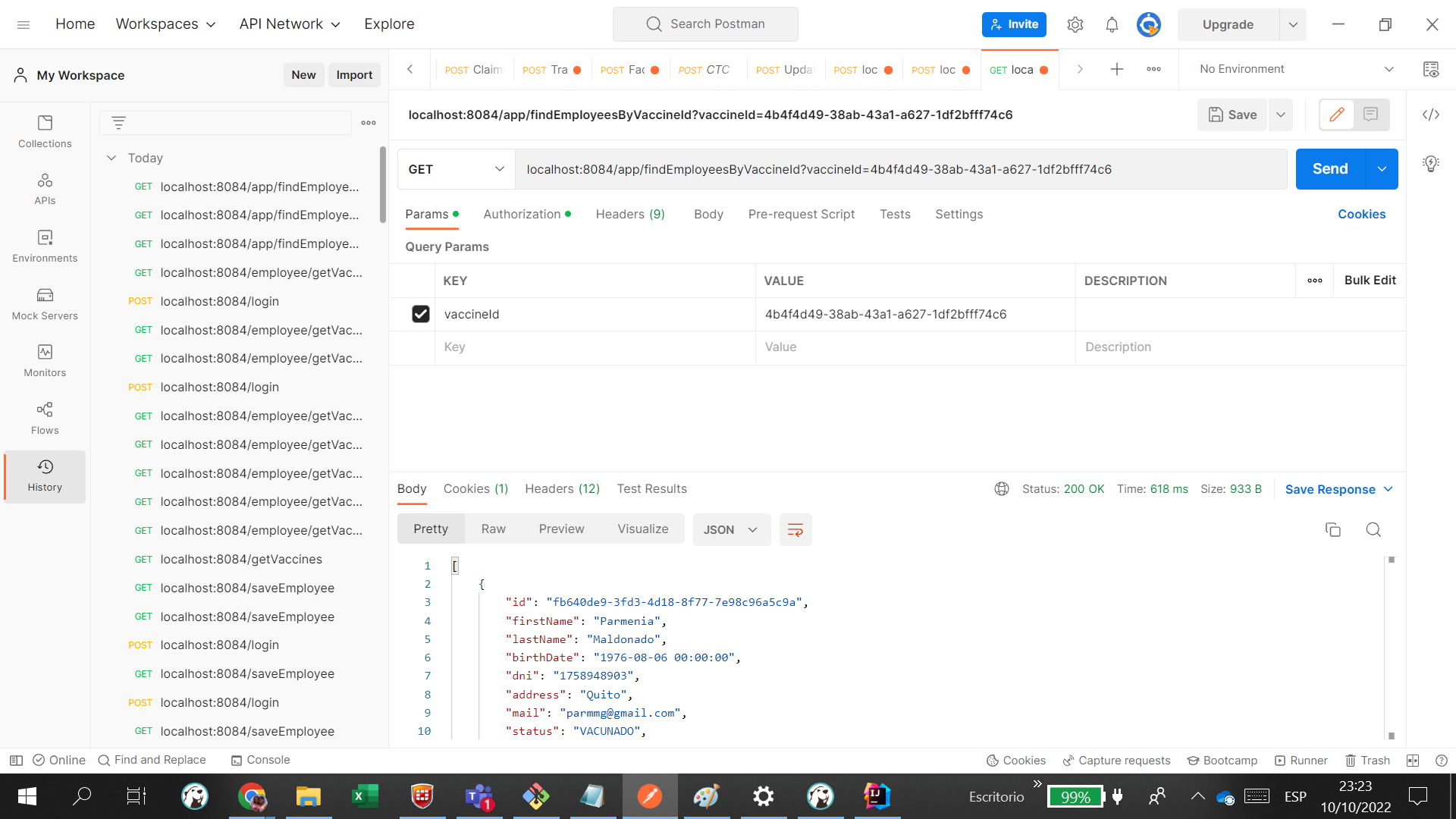The image size is (1456, 819).
Task: Click the Import button
Action: 354,75
